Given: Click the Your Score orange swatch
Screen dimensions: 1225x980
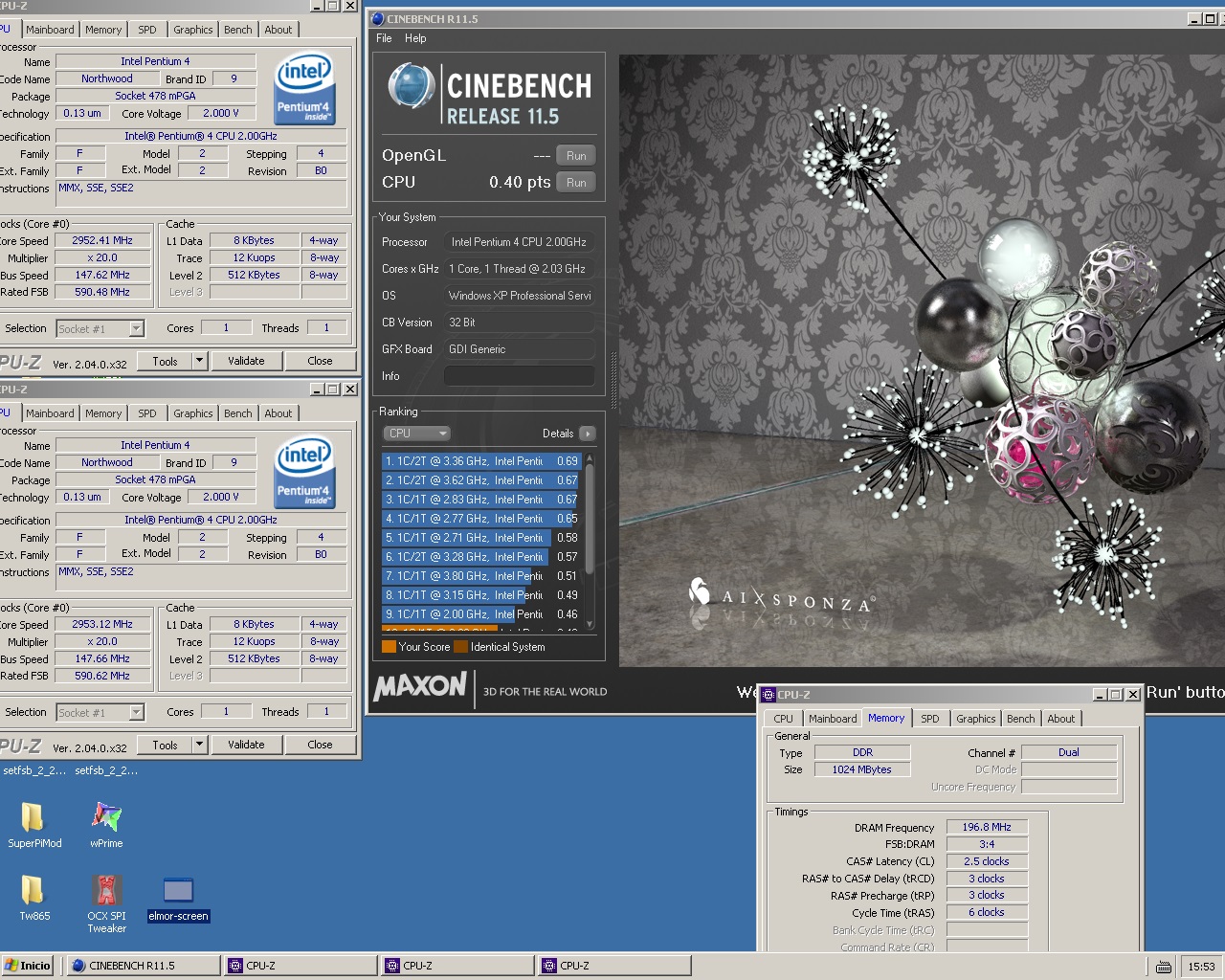Looking at the screenshot, I should (x=389, y=647).
